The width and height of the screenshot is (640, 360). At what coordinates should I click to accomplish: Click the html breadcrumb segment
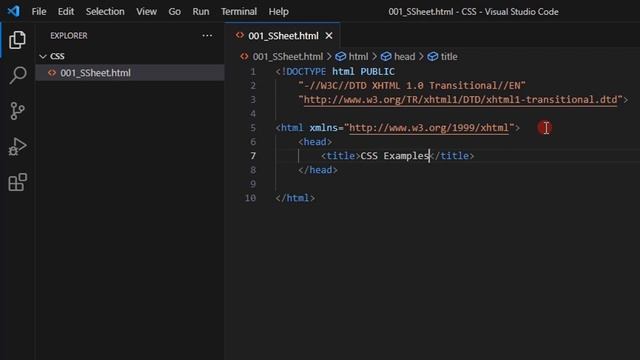[x=358, y=56]
